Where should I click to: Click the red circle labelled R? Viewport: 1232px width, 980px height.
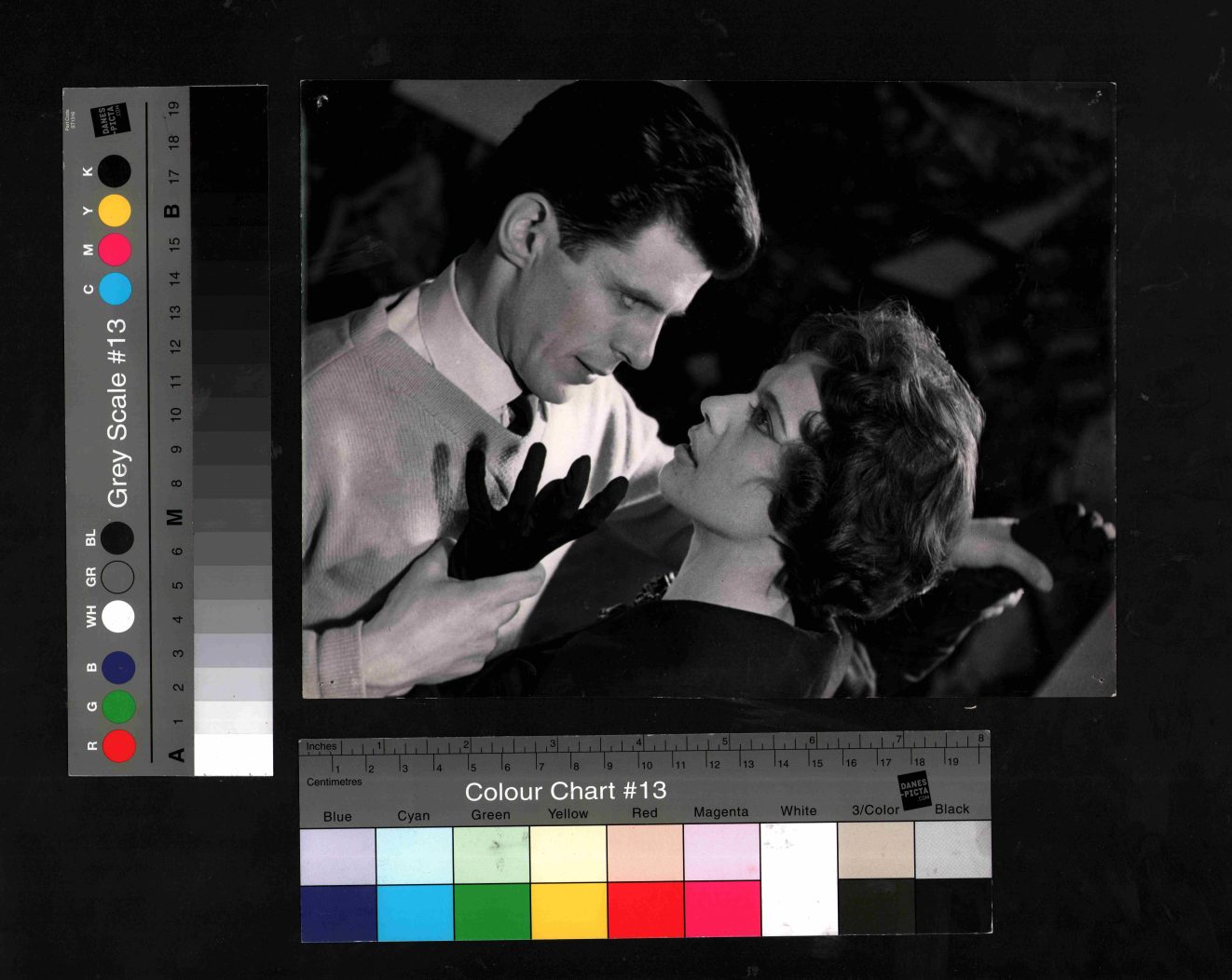pos(119,745)
